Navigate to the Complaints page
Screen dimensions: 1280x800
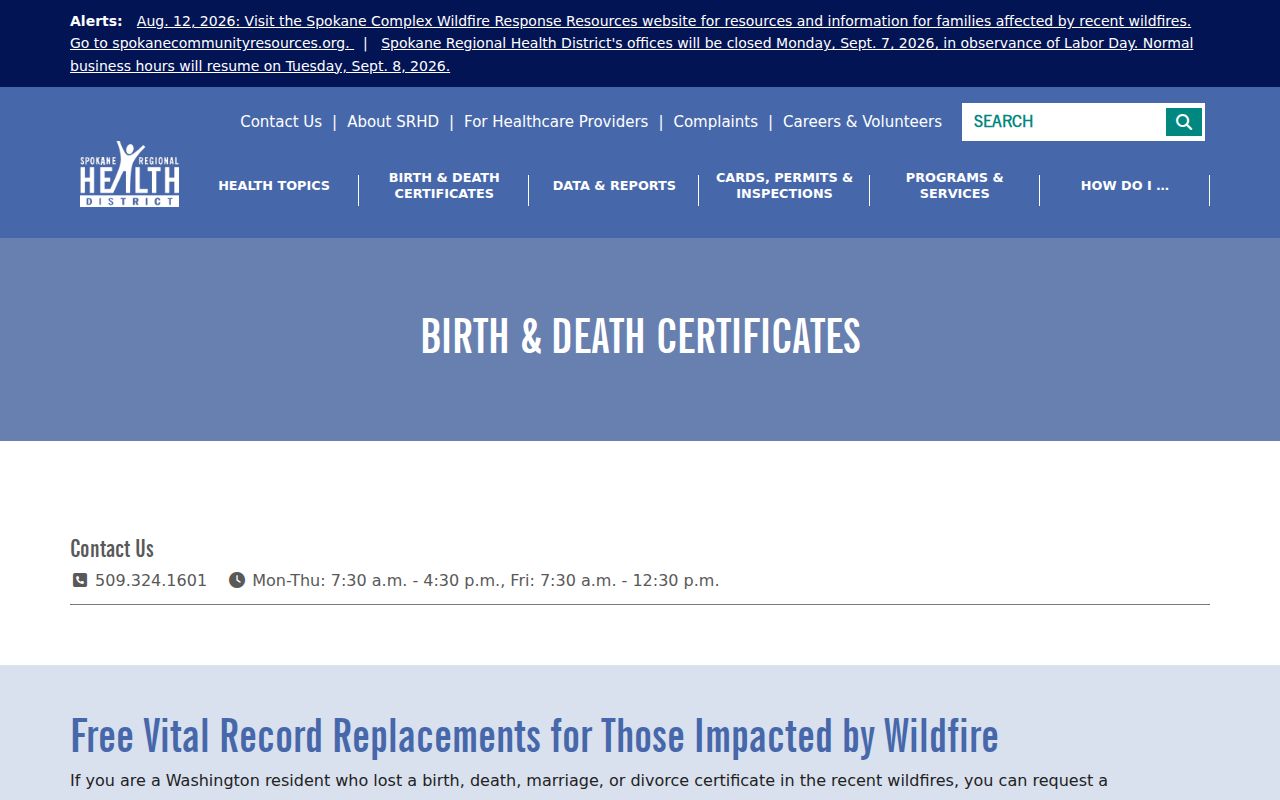(715, 121)
